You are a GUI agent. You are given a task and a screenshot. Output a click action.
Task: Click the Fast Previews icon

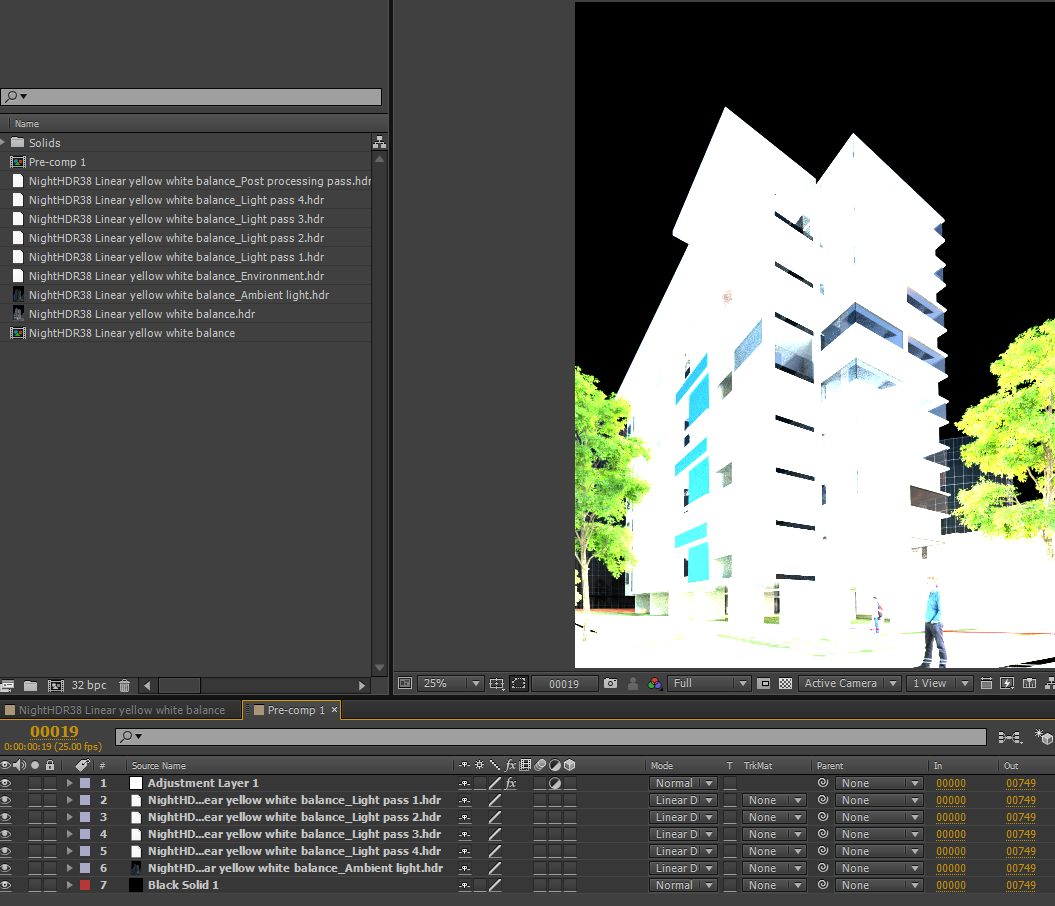point(1007,683)
